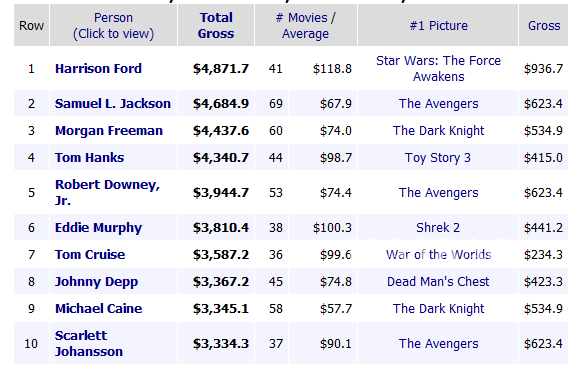
Task: Open Scarlett Johansson's profile
Action: [x=89, y=343]
